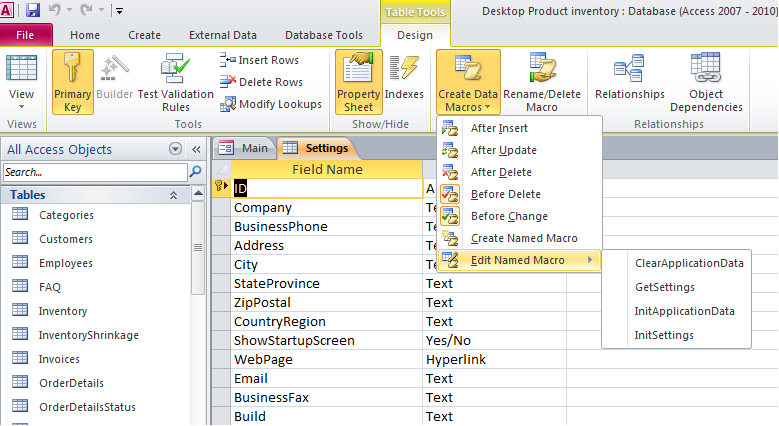Save the database with floppy icon

coord(33,11)
